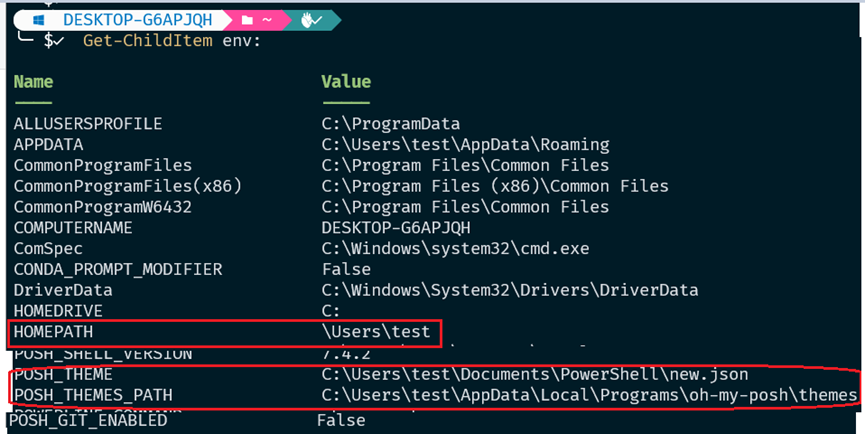Select the HOMEDRIVE variable name
Screen dimensions: 865x434
tap(58, 311)
